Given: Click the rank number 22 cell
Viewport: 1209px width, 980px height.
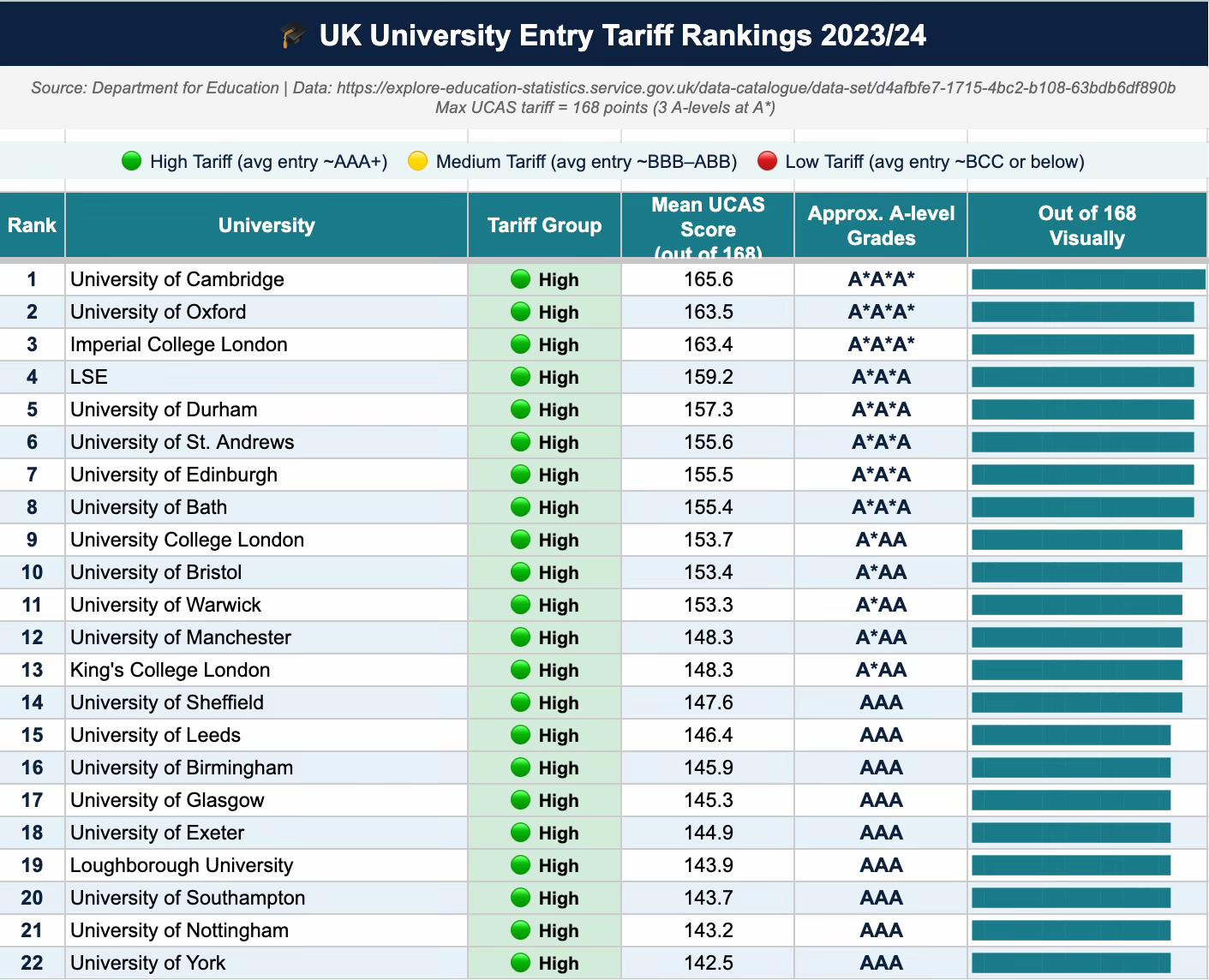Looking at the screenshot, I should click(x=33, y=963).
